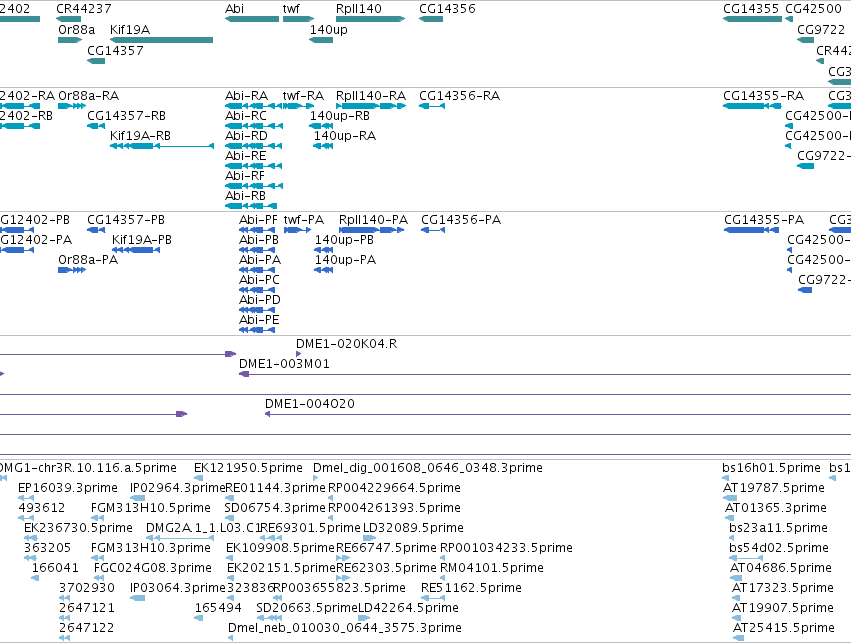Select EST LD42264.5prime

pos(364,618)
